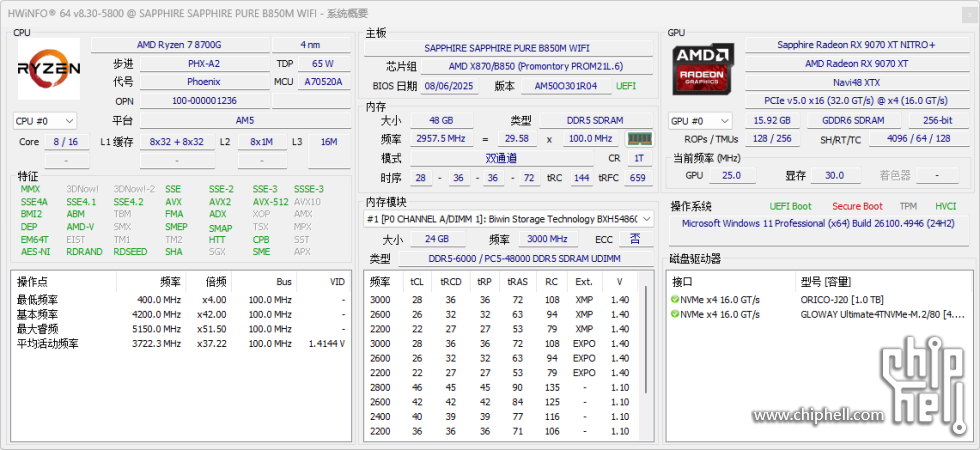
Task: Click the 倍频 column header
Action: (x=209, y=282)
